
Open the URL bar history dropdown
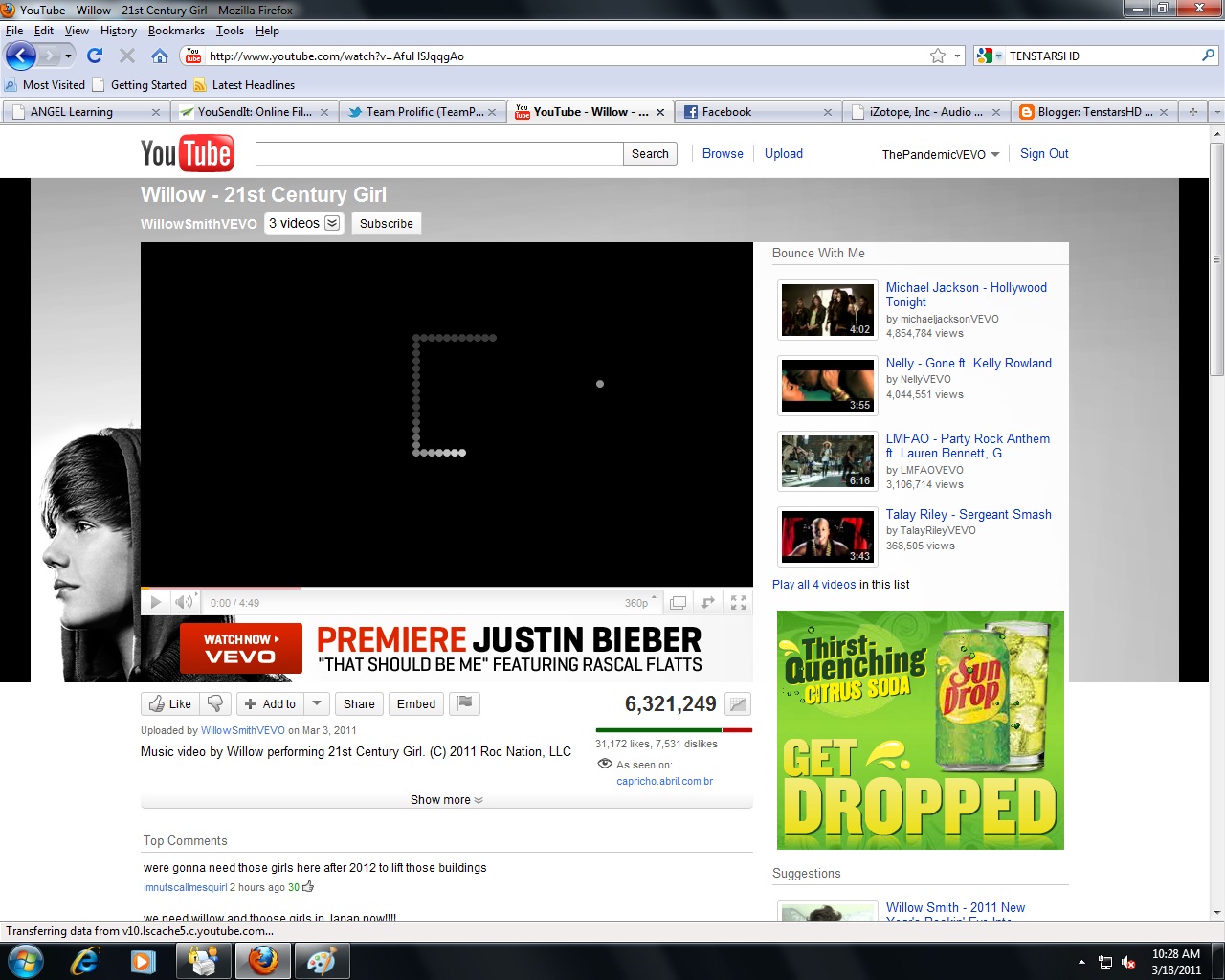tap(957, 56)
